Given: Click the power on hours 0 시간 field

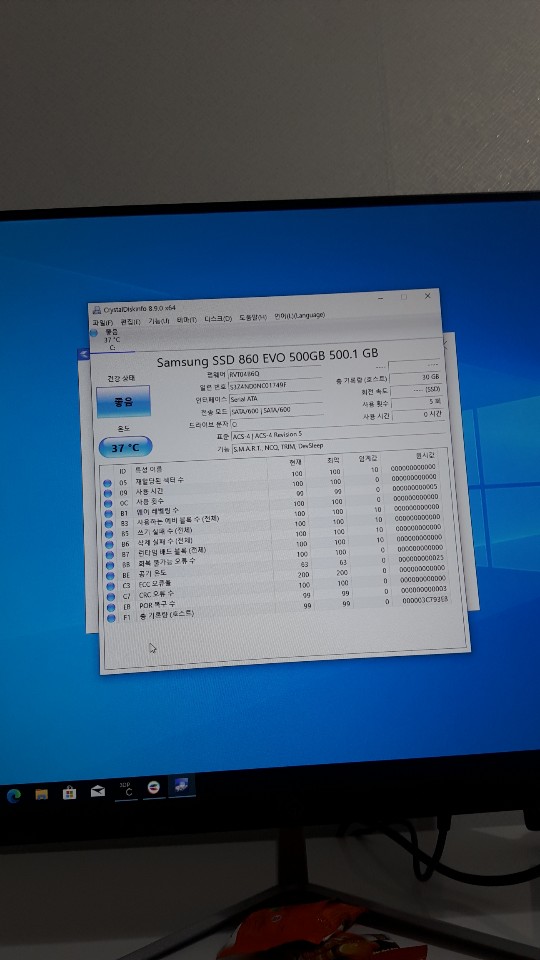Looking at the screenshot, I should click(417, 416).
